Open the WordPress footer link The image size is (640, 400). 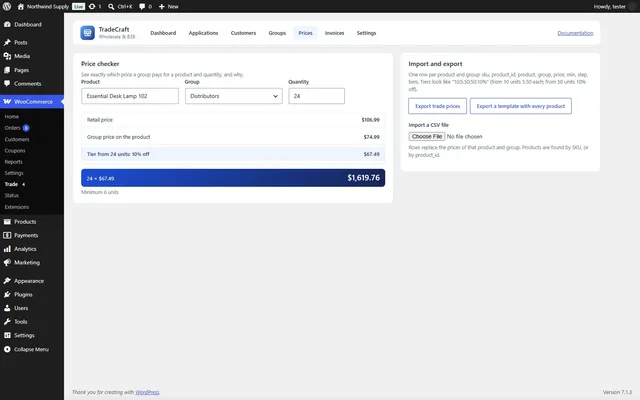click(147, 392)
